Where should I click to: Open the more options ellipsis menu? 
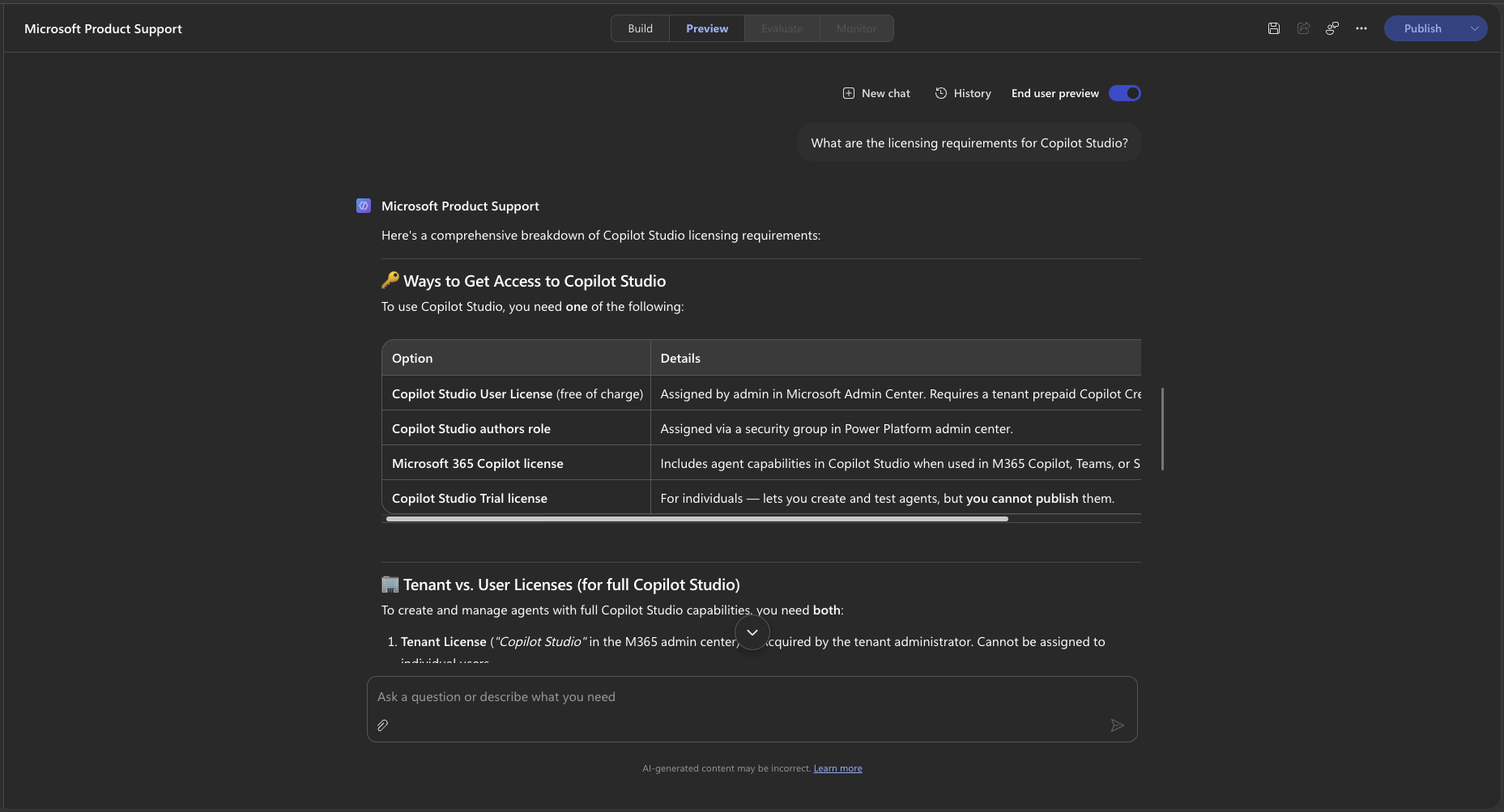1361,28
